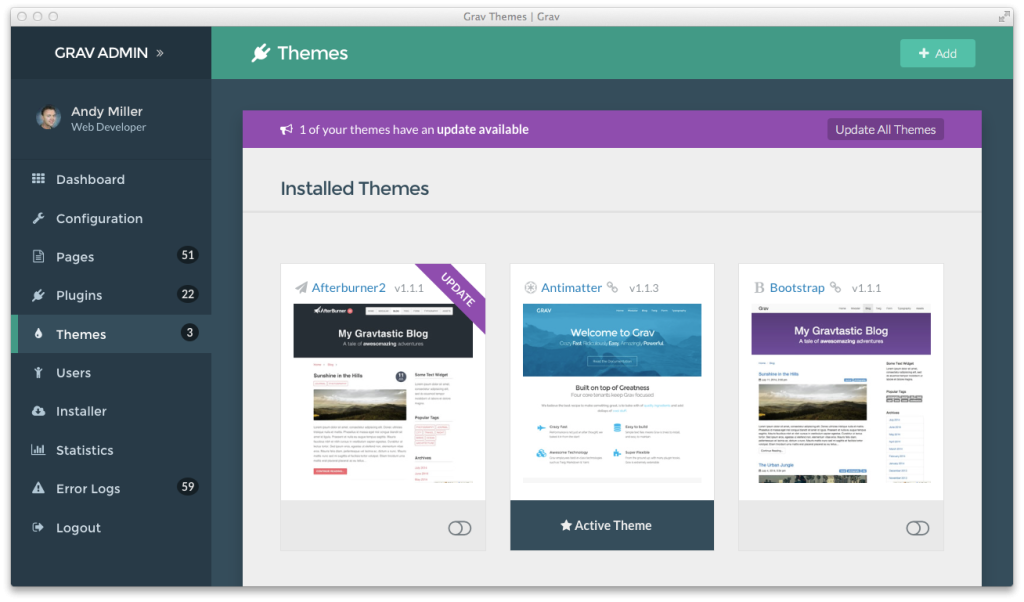Screen dimensions: 1024x602
Task: Click the Statistics bar chart icon
Action: [39, 449]
